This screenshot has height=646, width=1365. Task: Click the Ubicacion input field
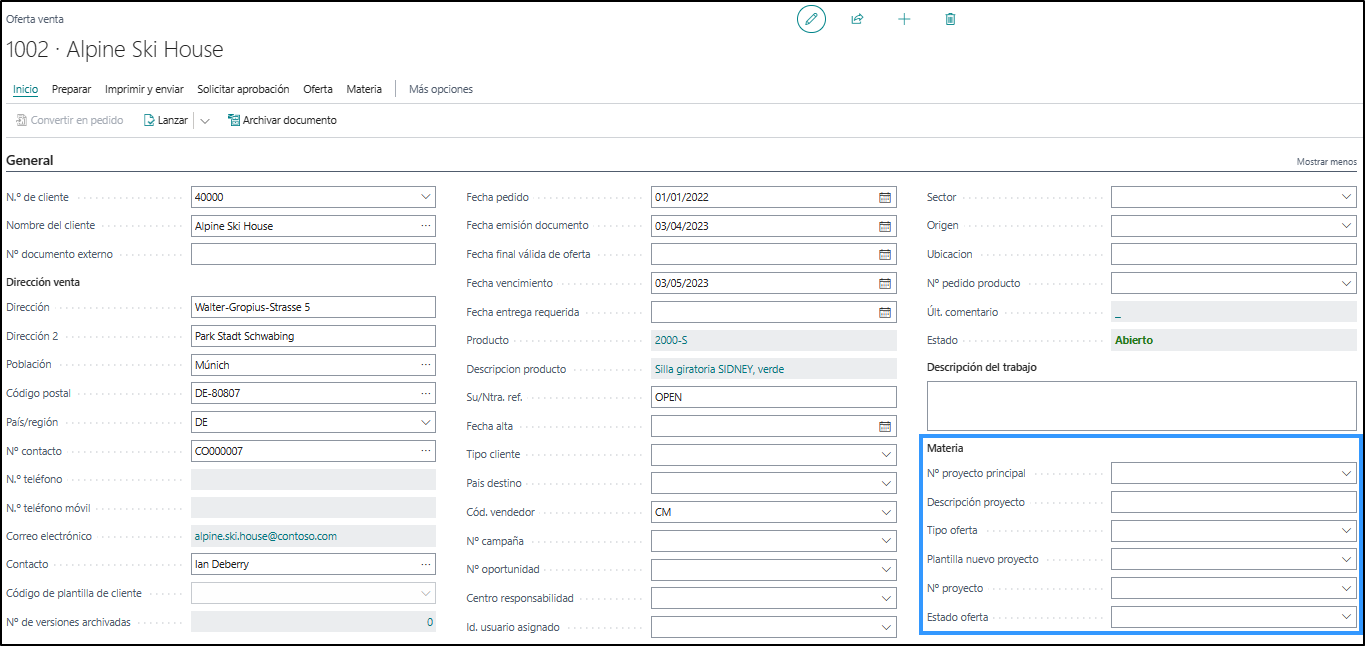1233,254
